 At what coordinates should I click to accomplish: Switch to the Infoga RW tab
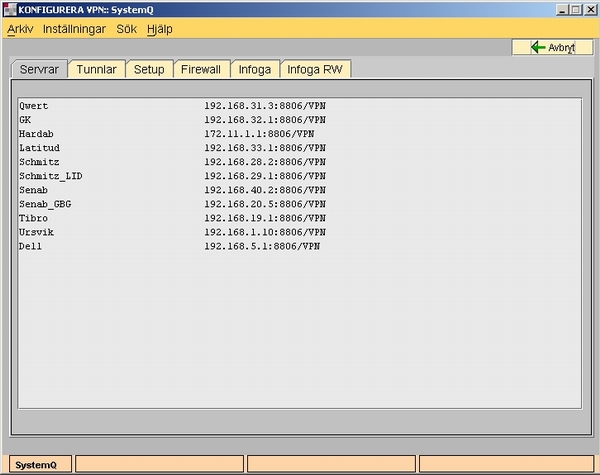315,69
